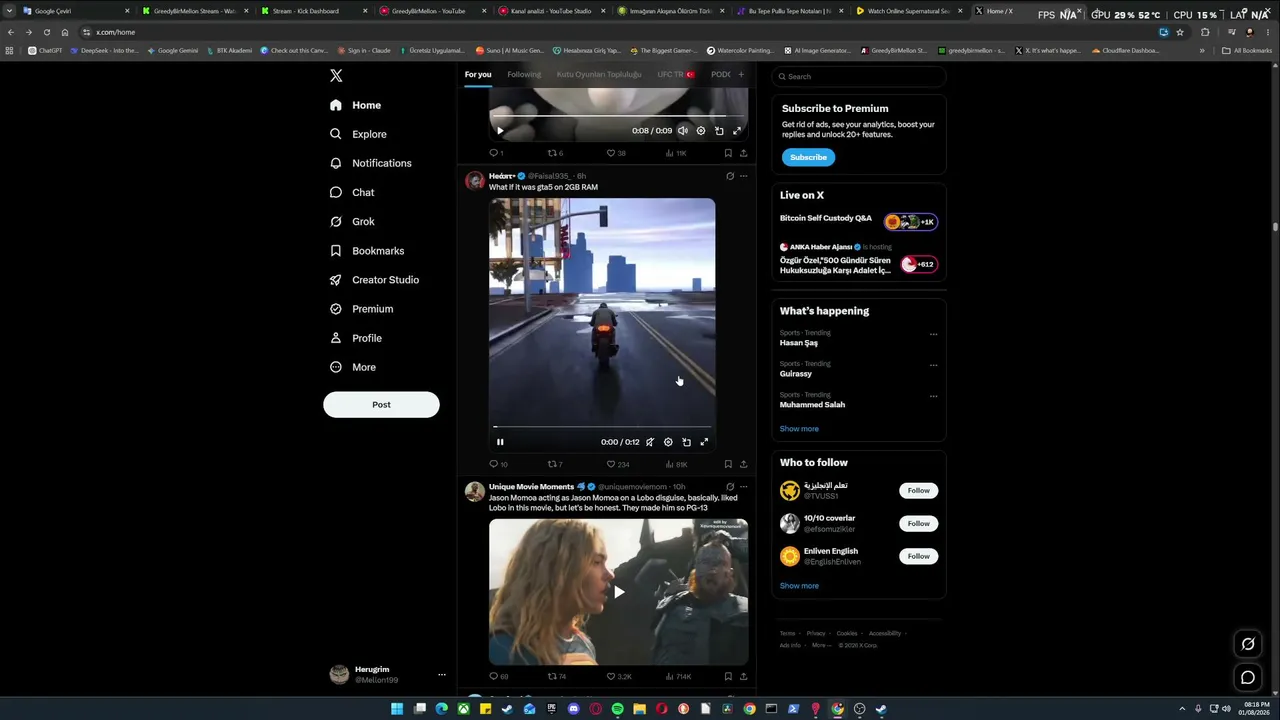Click the X logo above Home
The width and height of the screenshot is (1280, 720).
coord(336,76)
